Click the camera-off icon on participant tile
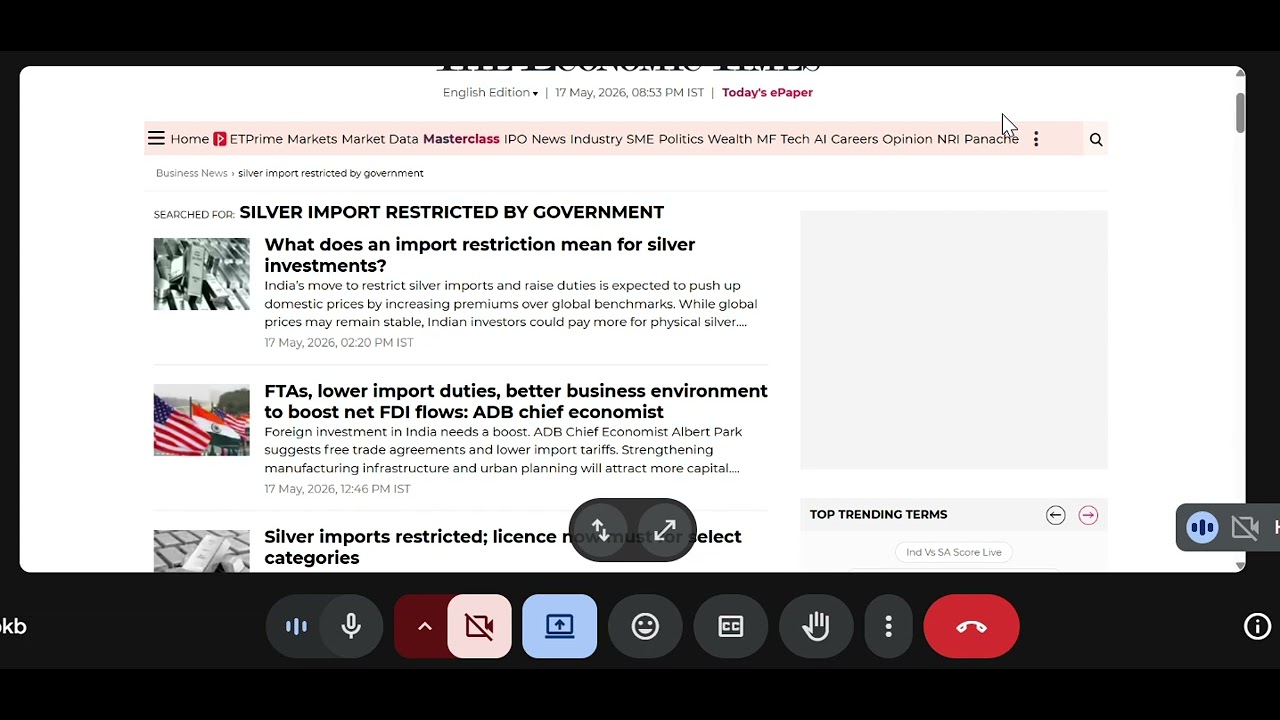Viewport: 1280px width, 720px height. [x=1245, y=527]
